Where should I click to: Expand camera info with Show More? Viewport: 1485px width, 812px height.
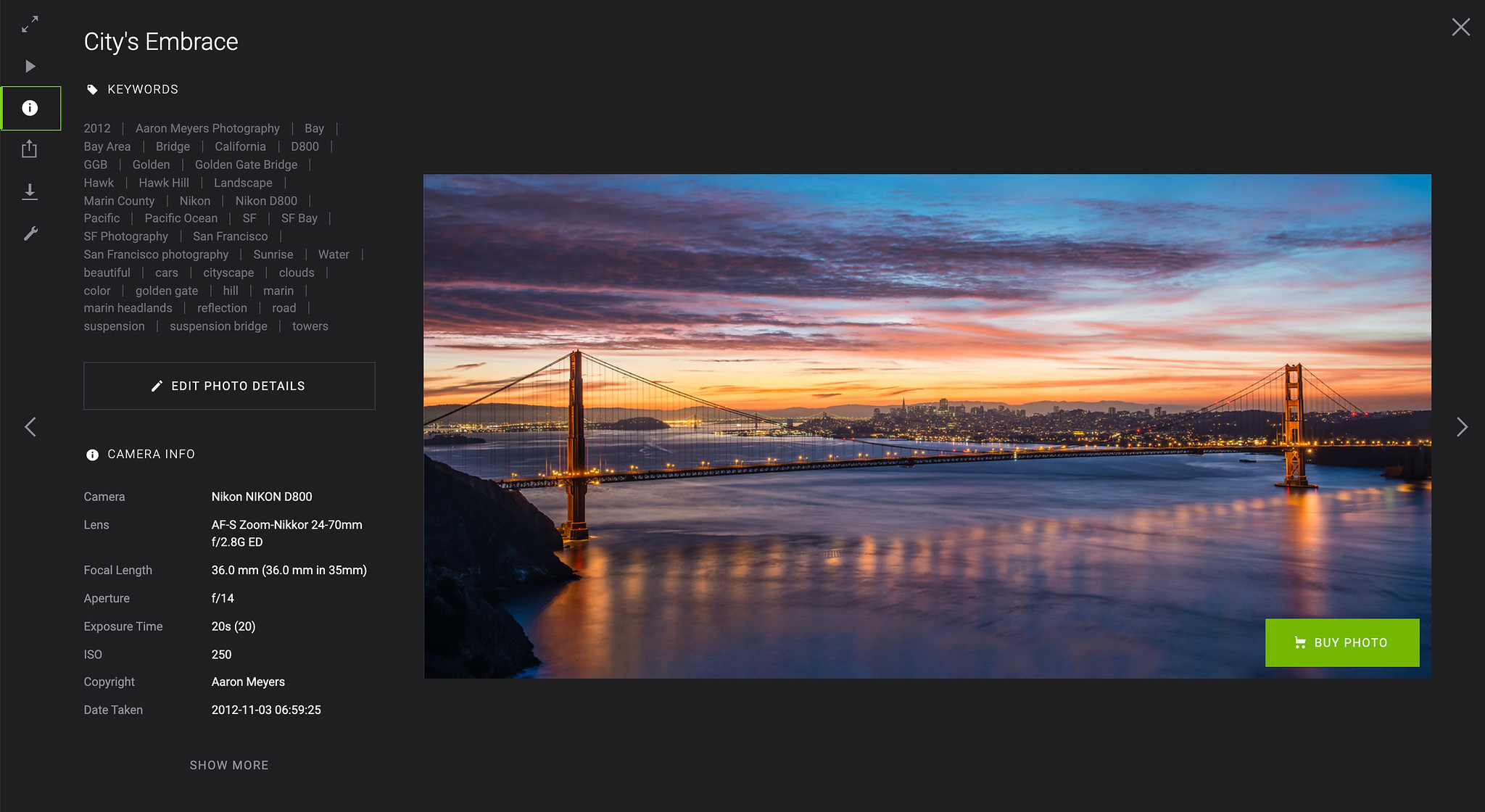click(x=229, y=765)
